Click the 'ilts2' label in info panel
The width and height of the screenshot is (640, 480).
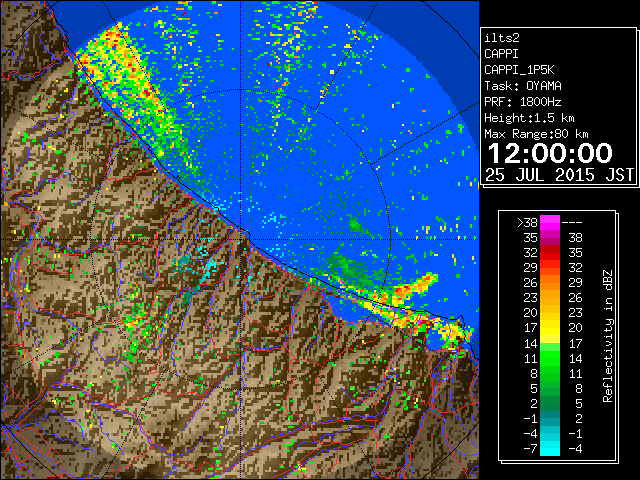[502, 38]
